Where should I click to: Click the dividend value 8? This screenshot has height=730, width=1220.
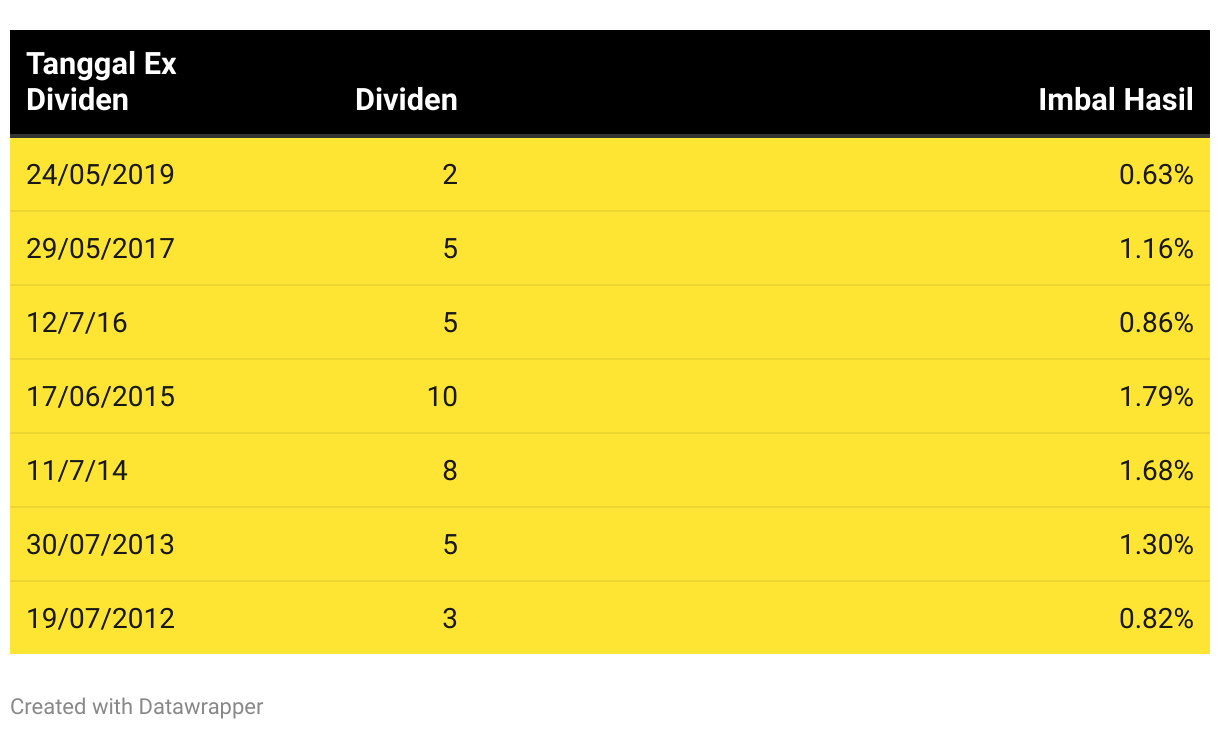coord(450,471)
